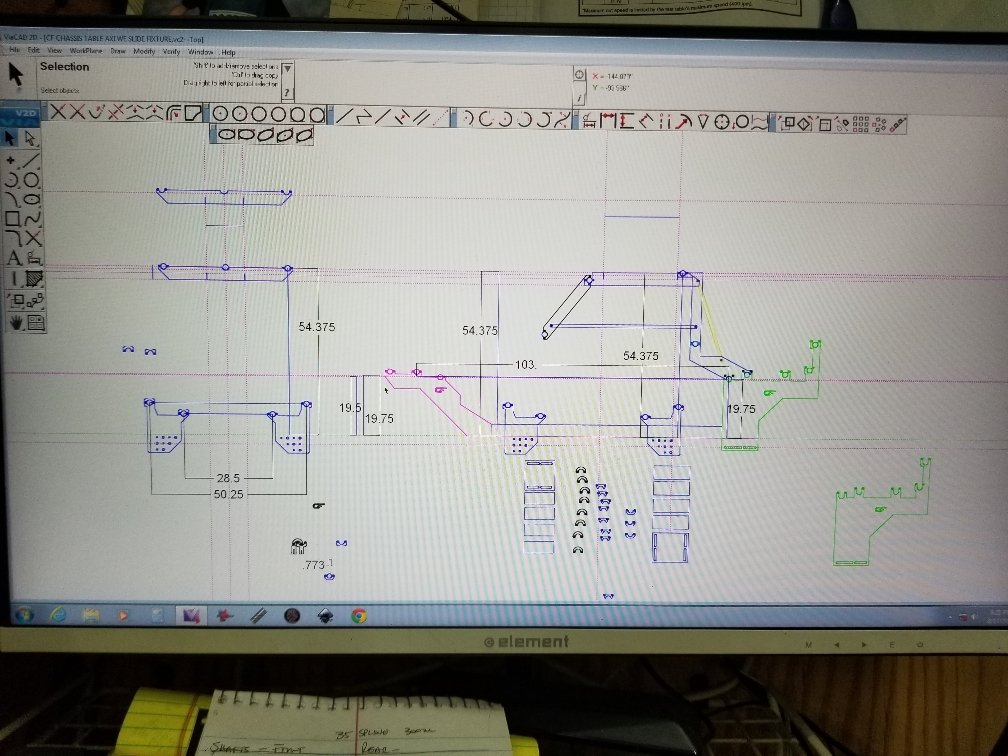Choose the Pan hand tool
This screenshot has height=756, width=1008.
[x=15, y=321]
